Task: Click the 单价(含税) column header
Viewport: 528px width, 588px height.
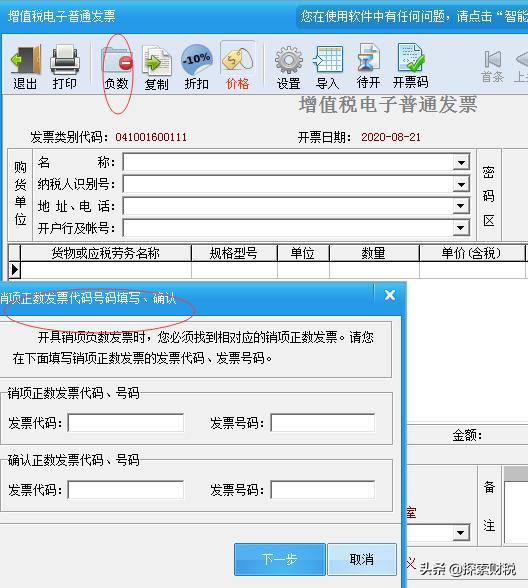Action: pos(472,253)
